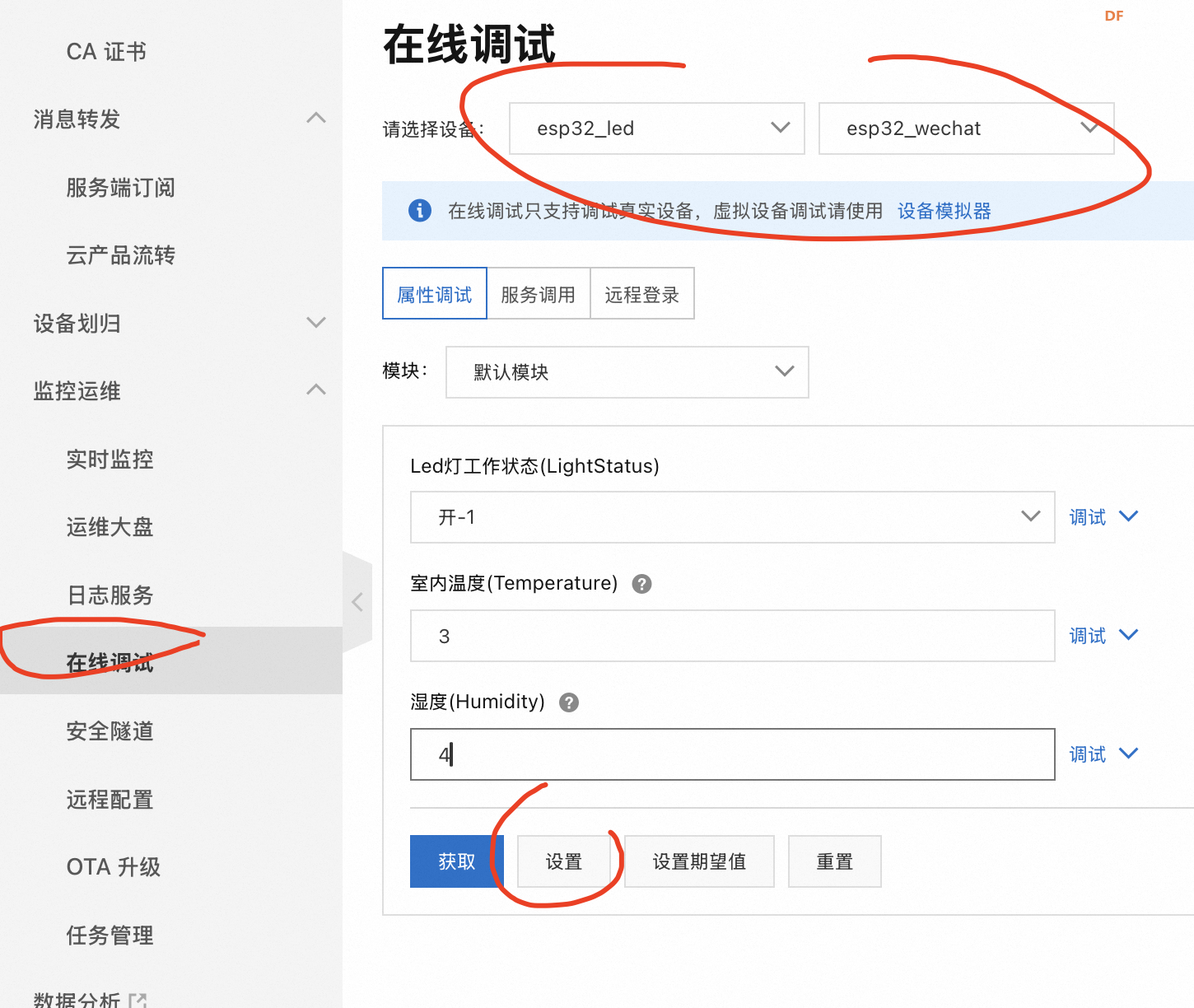Click the 重置 button
The height and width of the screenshot is (1008, 1194).
pyautogui.click(x=834, y=861)
